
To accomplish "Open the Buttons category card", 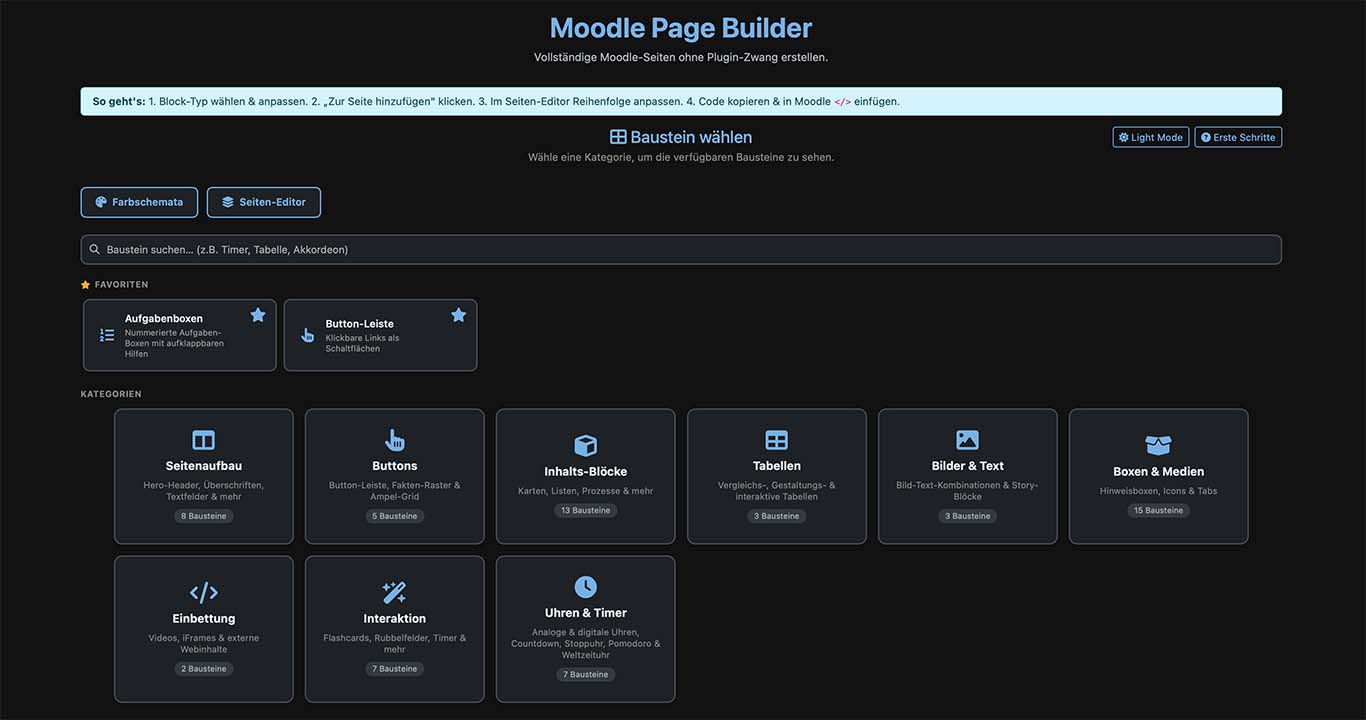I will 395,476.
